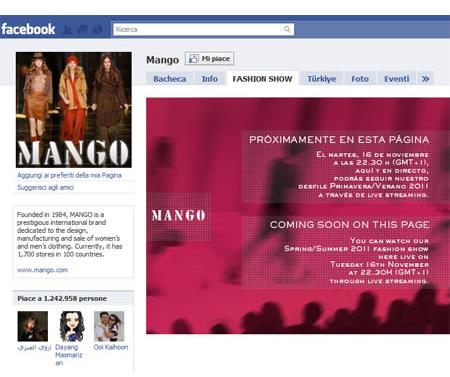Viewport: 450px width, 377px height.
Task: Open Dayang Masmarizan avatar thumbnail
Action: 72,326
